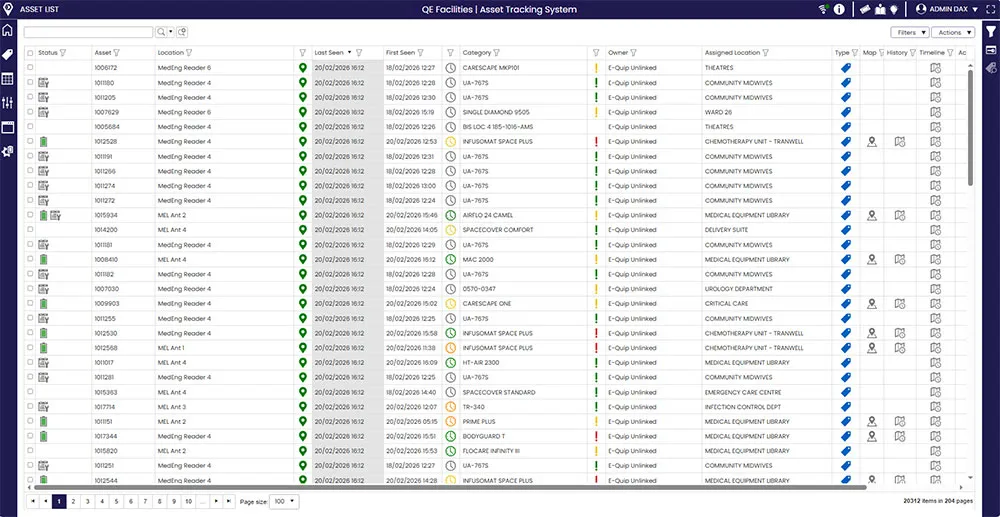Go to page 2
The width and height of the screenshot is (1000, 517).
tap(73, 502)
